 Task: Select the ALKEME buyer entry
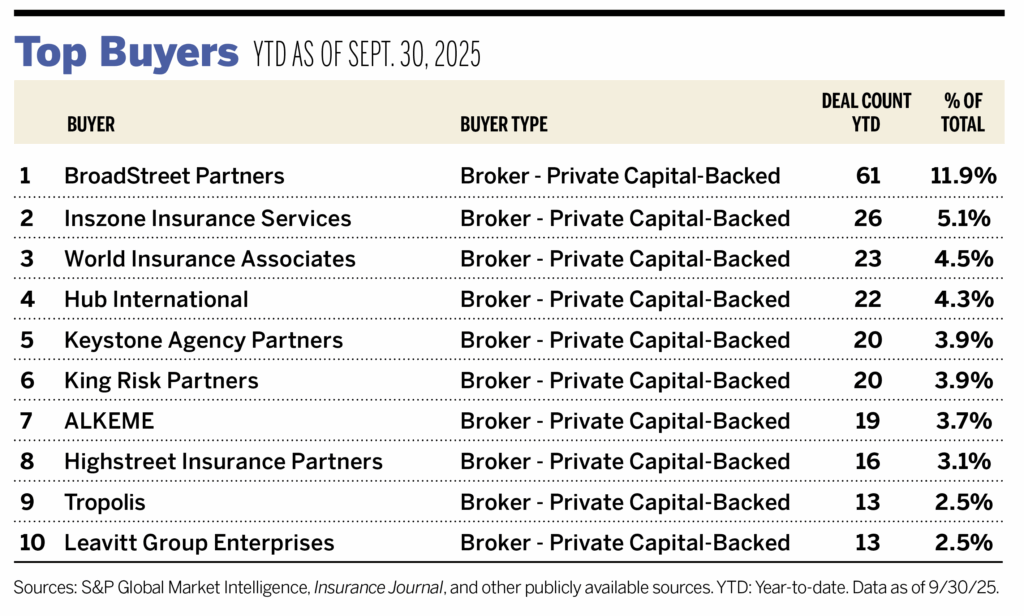point(109,421)
